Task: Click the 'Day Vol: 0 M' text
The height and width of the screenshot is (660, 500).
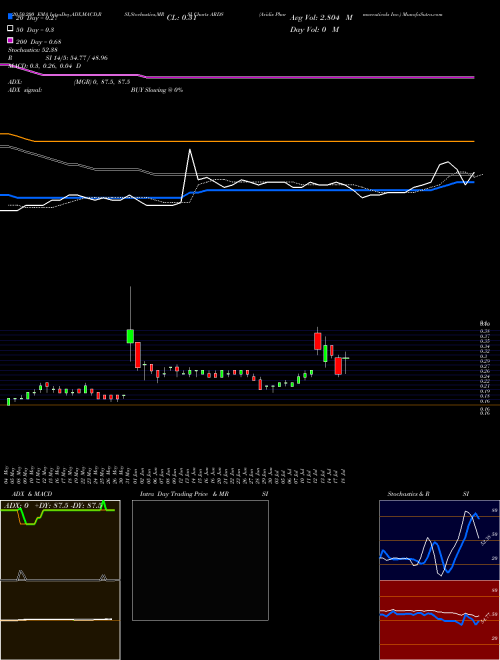Action: point(314,29)
